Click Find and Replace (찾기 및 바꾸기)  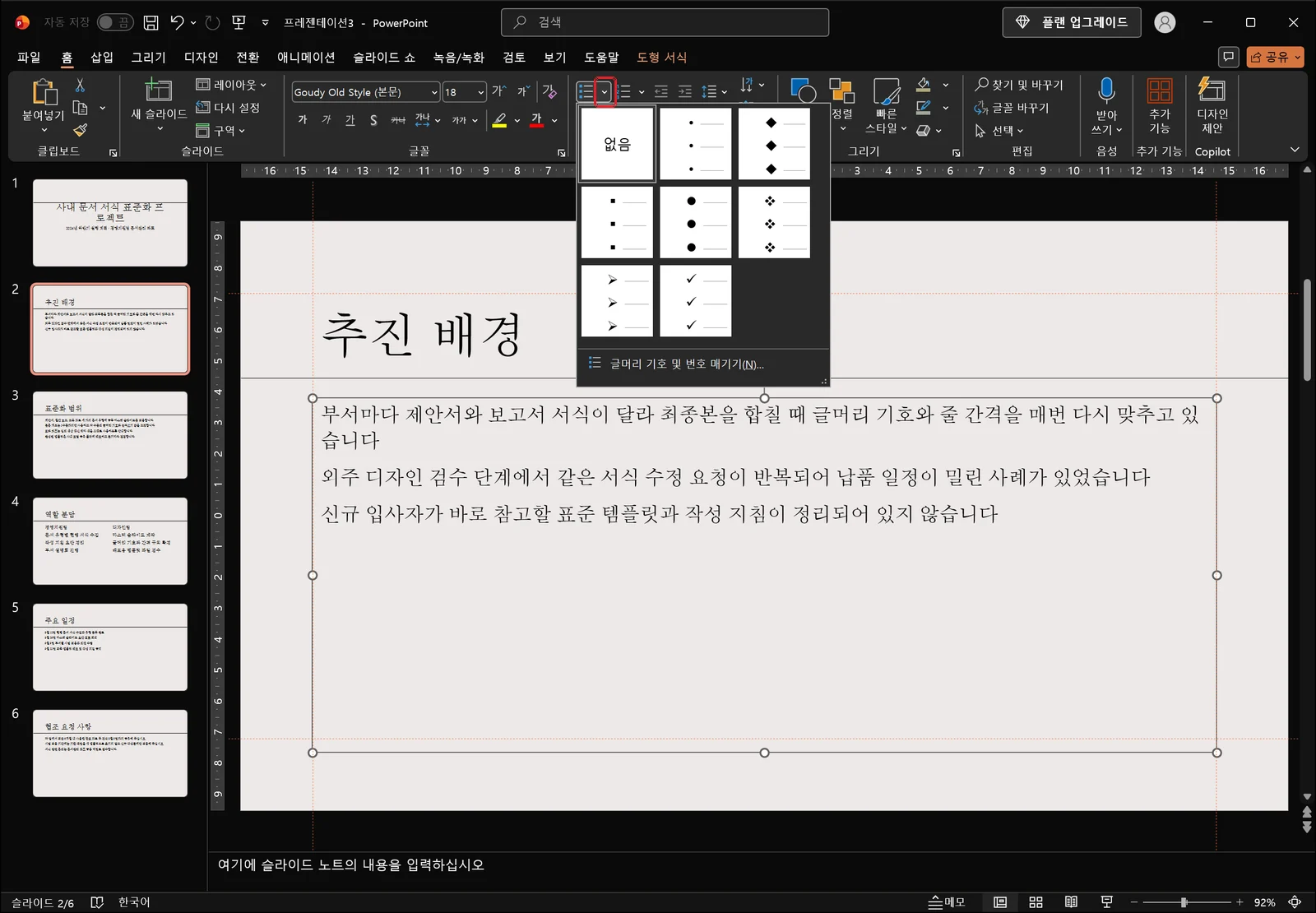coord(1018,84)
